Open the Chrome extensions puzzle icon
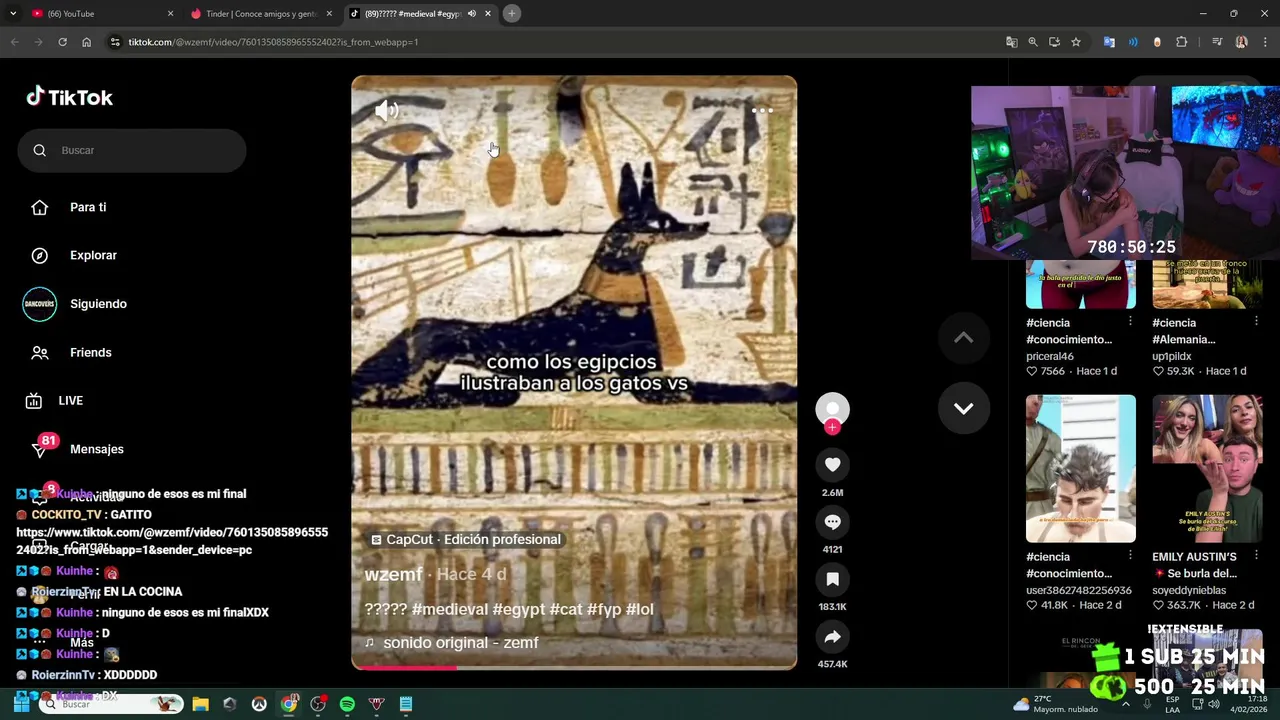This screenshot has width=1280, height=720. (x=1181, y=42)
